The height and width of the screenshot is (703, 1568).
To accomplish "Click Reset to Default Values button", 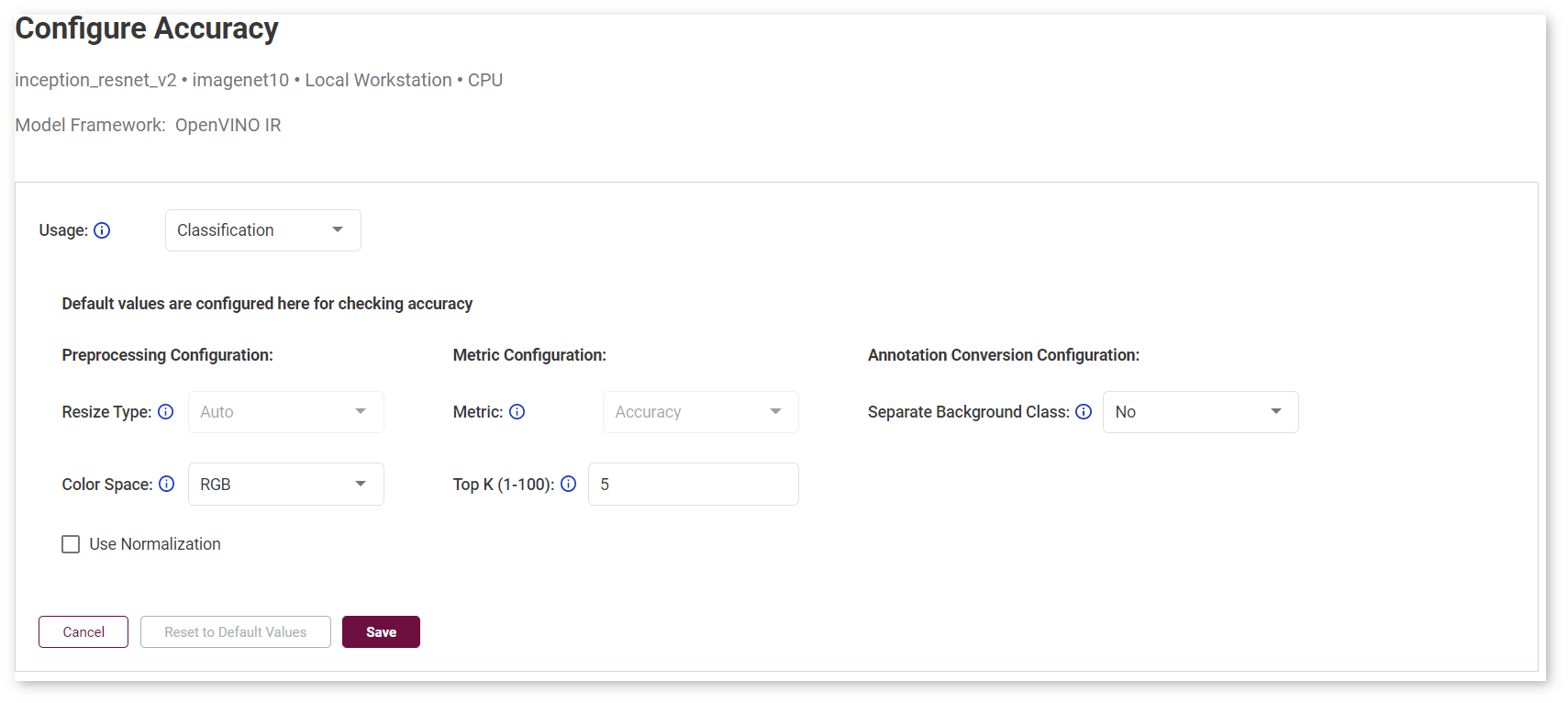I will point(236,632).
